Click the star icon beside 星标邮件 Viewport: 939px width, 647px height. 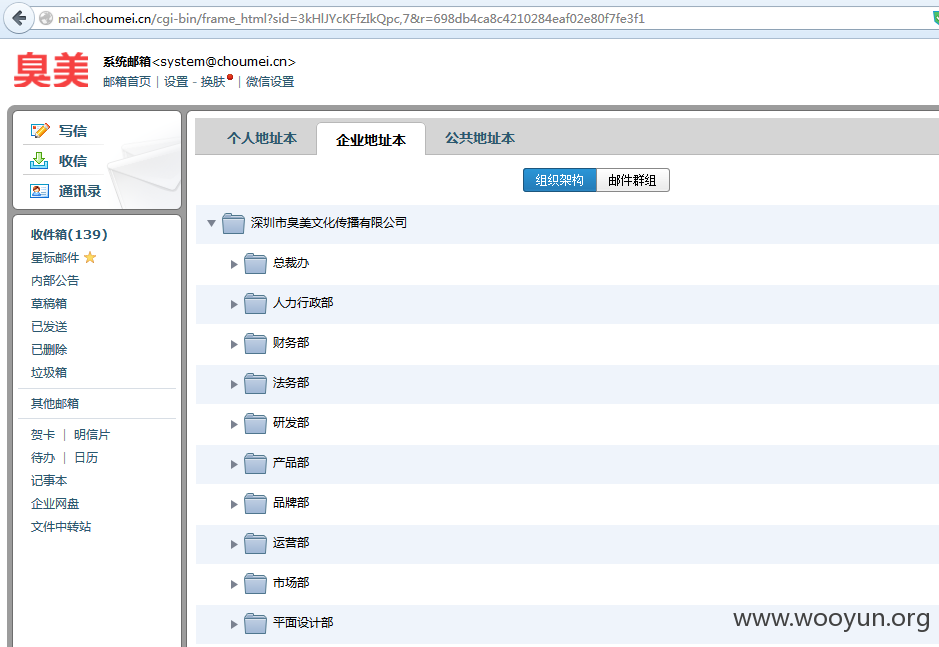click(90, 258)
